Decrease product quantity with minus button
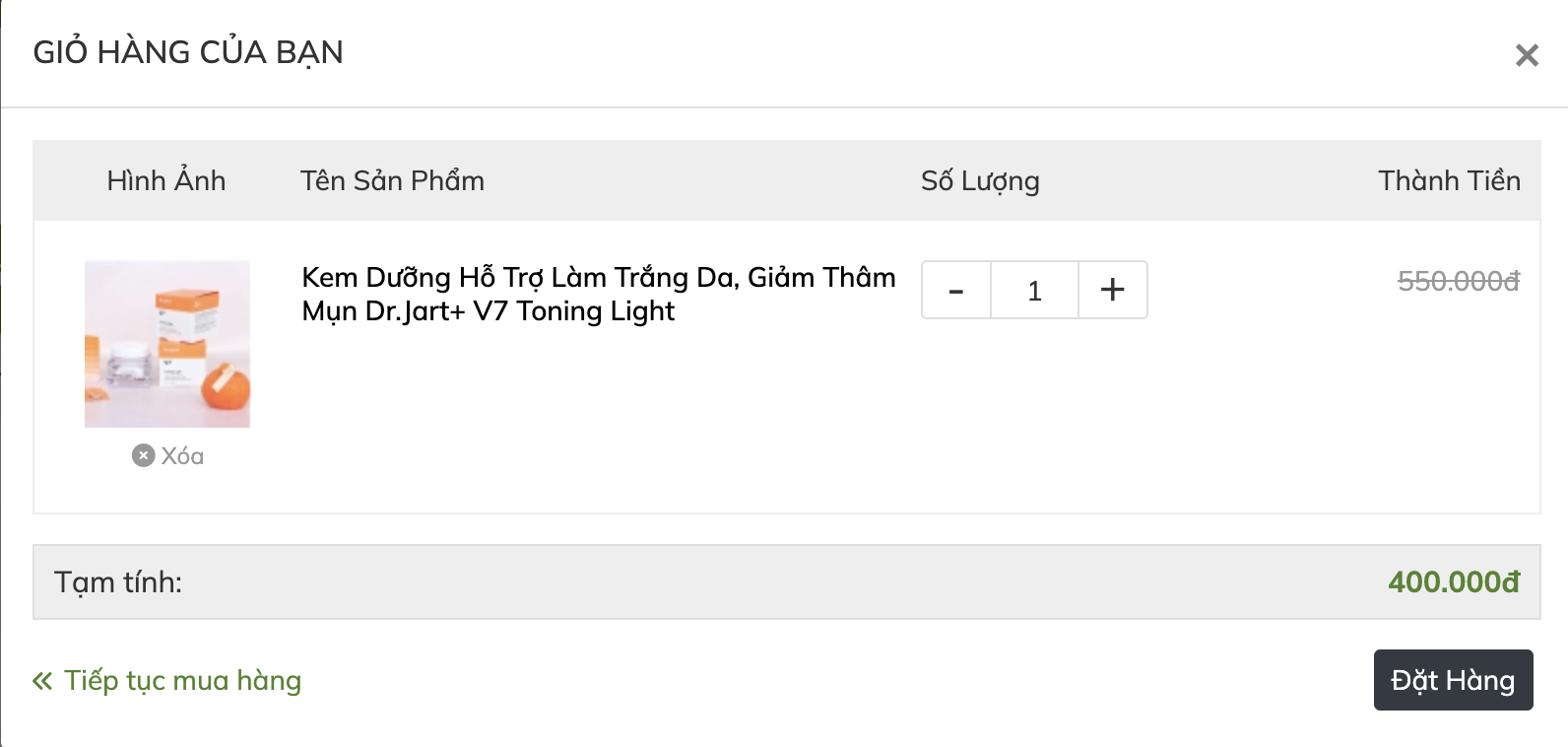Screen dimensions: 1568x747 click(956, 290)
